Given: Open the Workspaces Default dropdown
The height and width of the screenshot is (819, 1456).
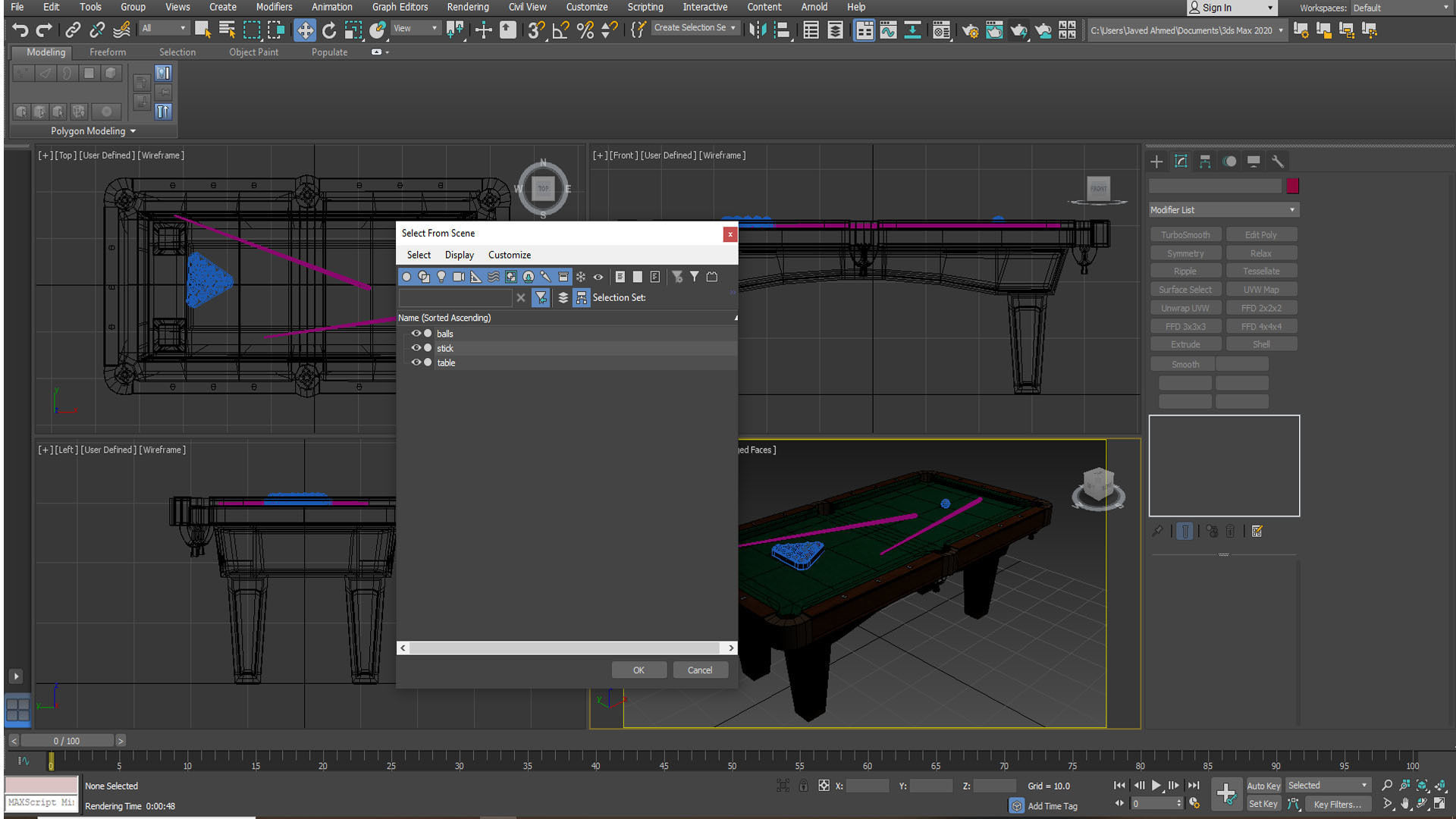Looking at the screenshot, I should point(1401,8).
